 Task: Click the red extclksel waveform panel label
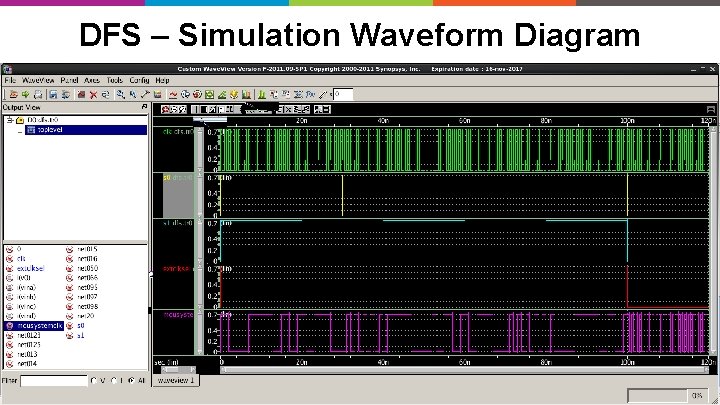pos(177,269)
